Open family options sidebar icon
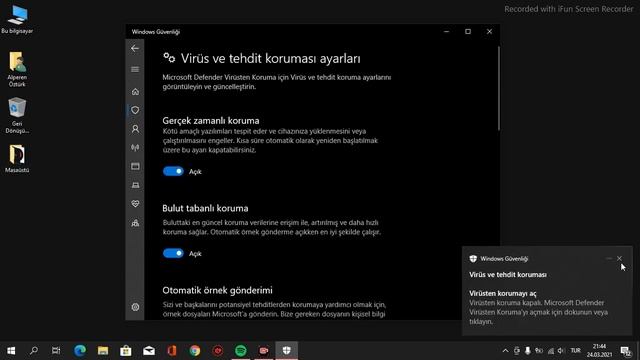Viewport: 640px width, 360px height. (135, 223)
